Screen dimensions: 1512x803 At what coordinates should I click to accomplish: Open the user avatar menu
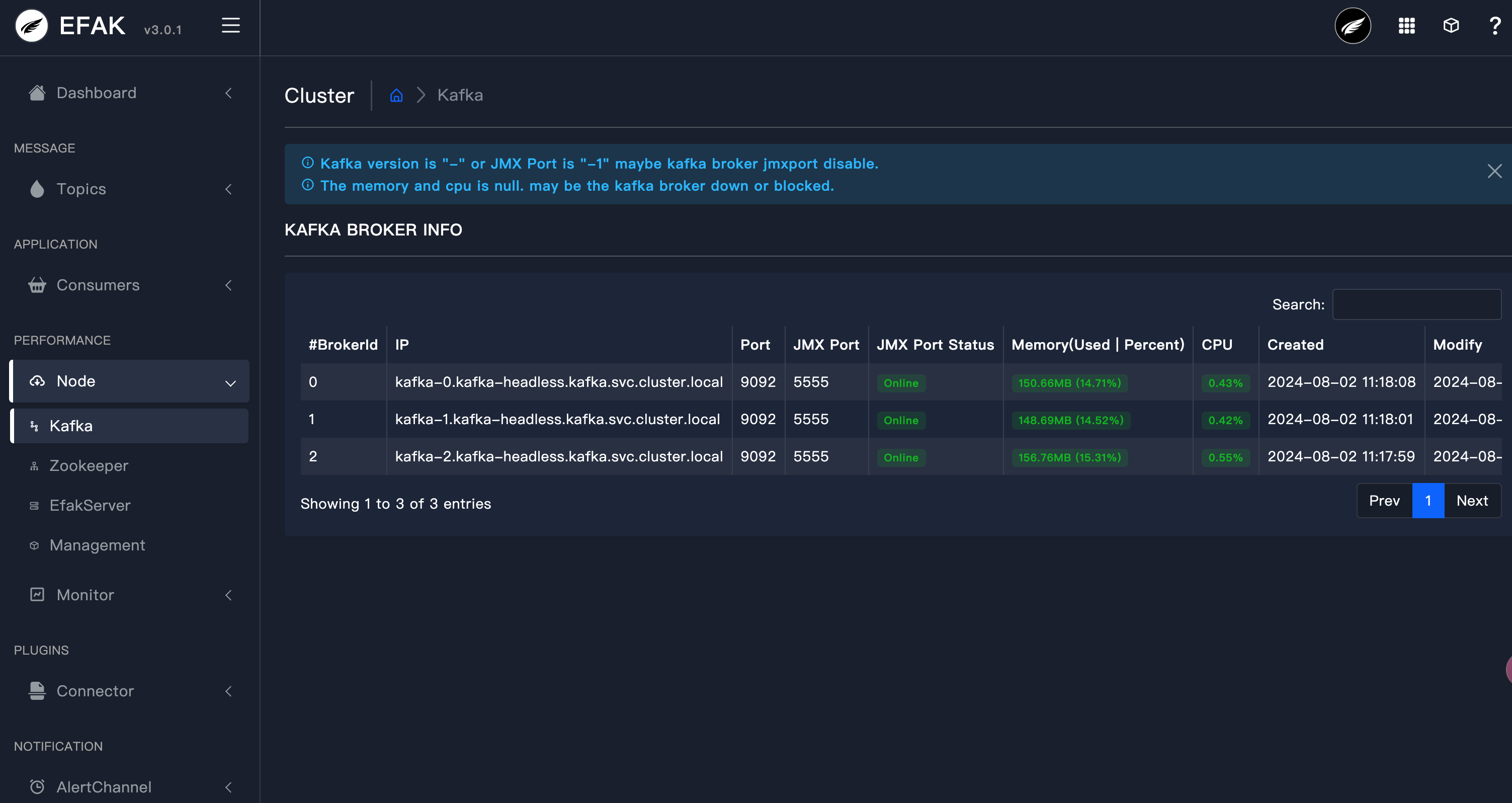point(1353,26)
